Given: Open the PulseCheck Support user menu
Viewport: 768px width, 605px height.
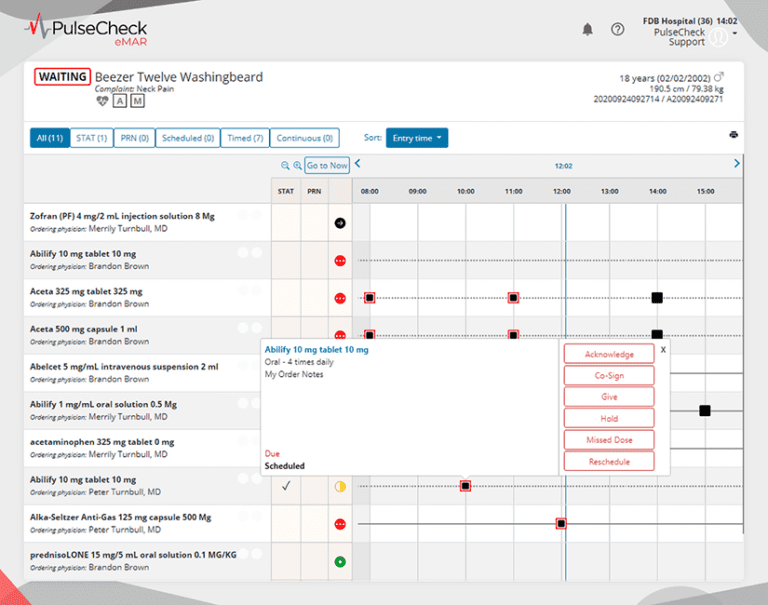Looking at the screenshot, I should click(x=717, y=37).
